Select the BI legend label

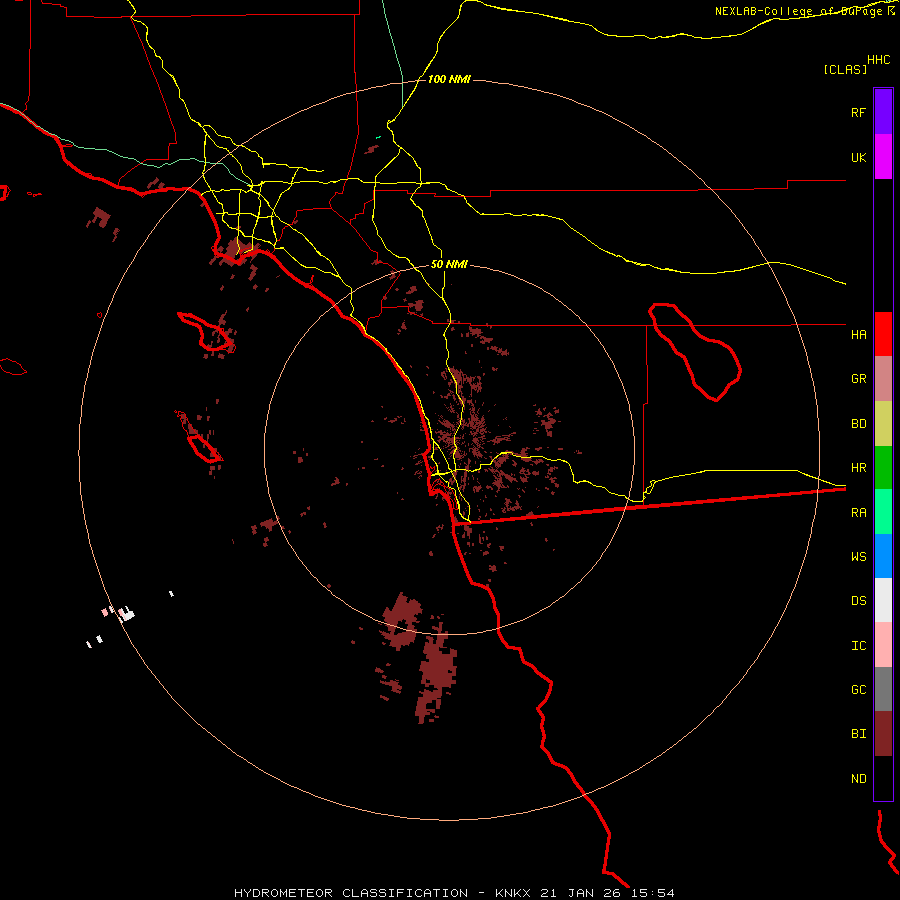859,734
